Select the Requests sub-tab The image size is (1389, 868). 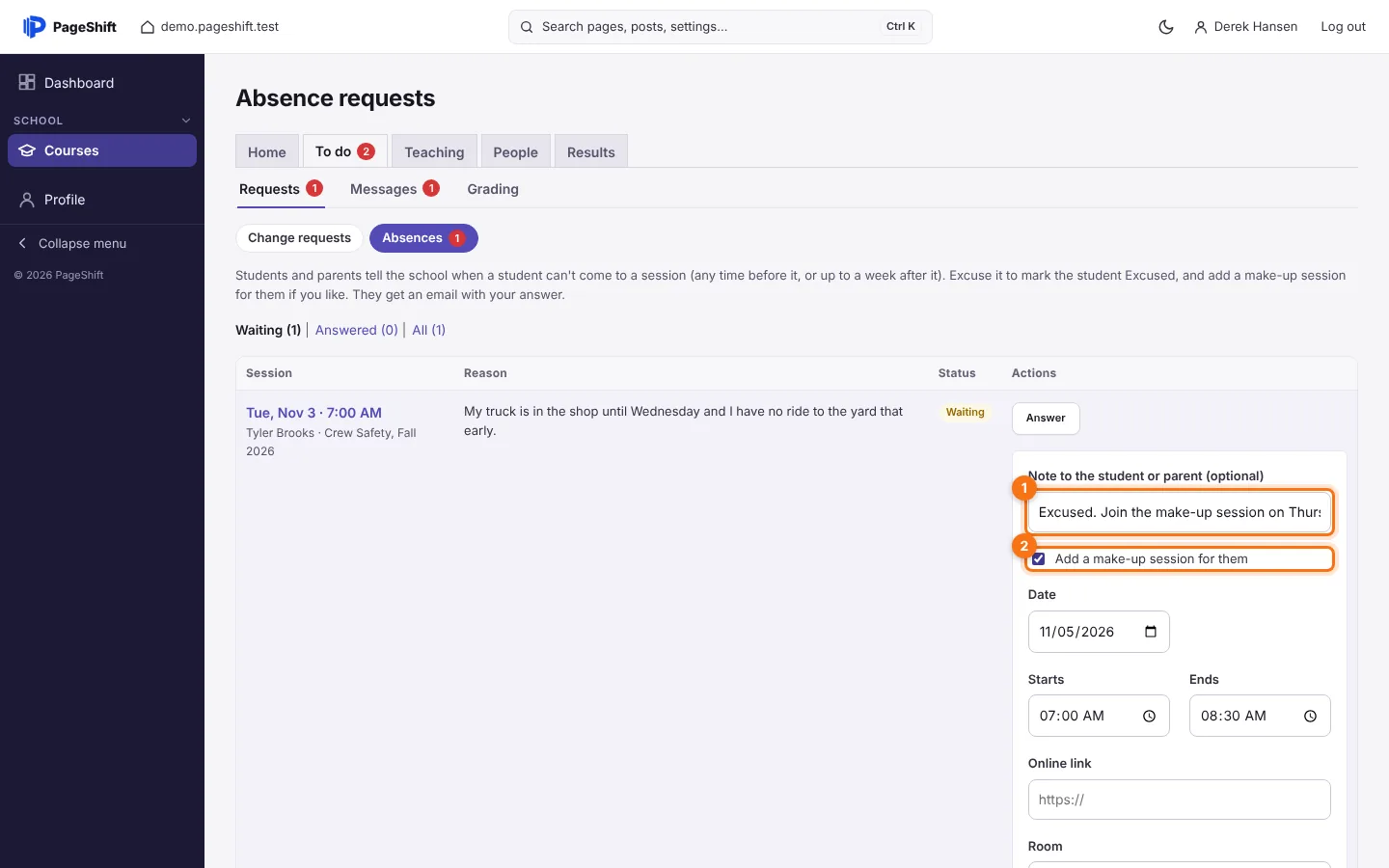click(x=281, y=189)
